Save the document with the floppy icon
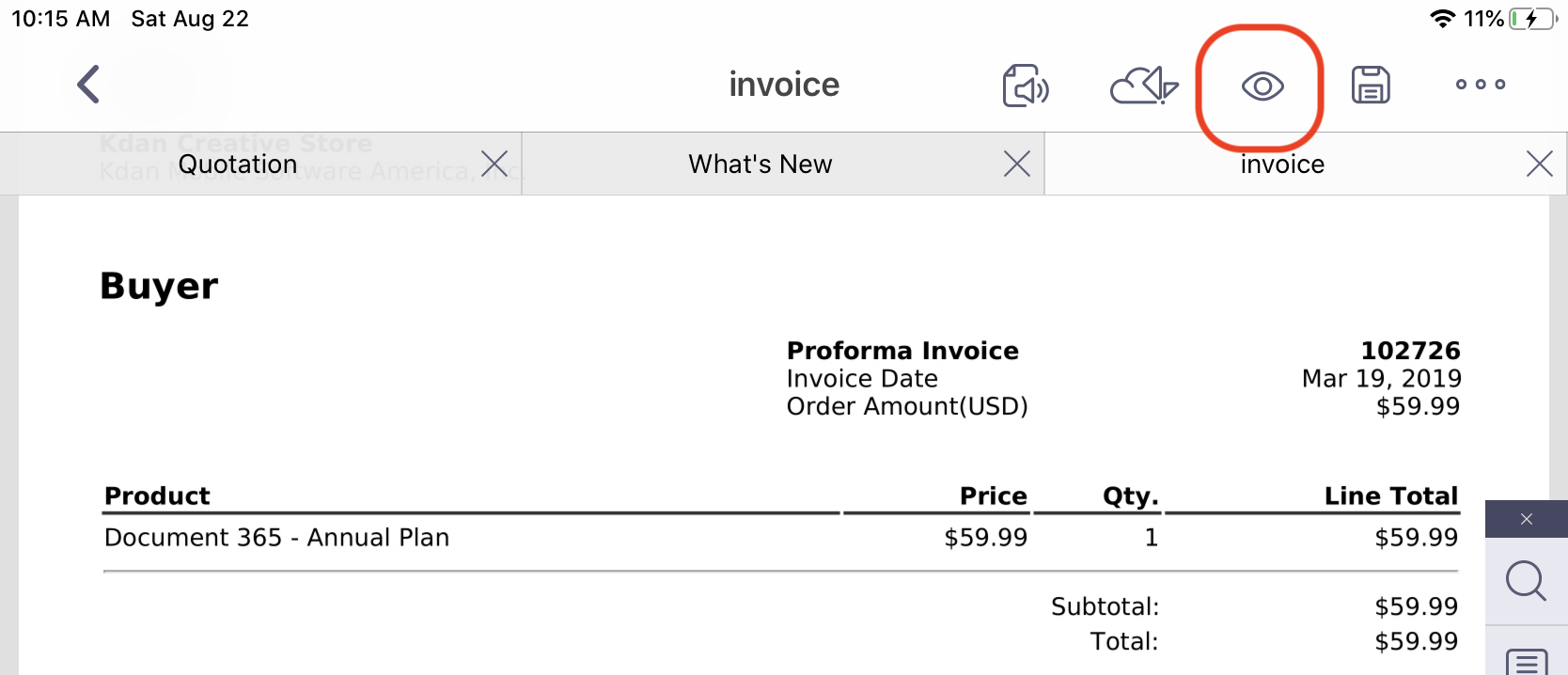The height and width of the screenshot is (675, 1568). 1371,86
